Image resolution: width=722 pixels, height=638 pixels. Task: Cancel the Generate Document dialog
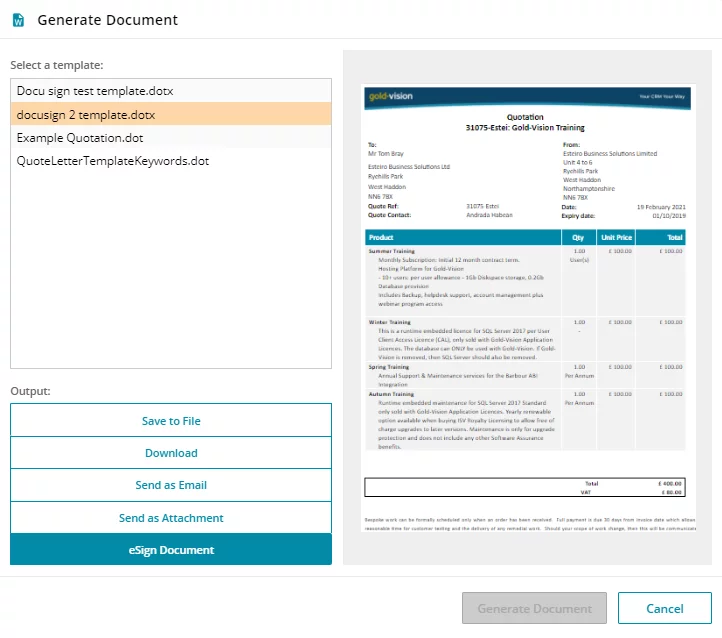pos(664,608)
